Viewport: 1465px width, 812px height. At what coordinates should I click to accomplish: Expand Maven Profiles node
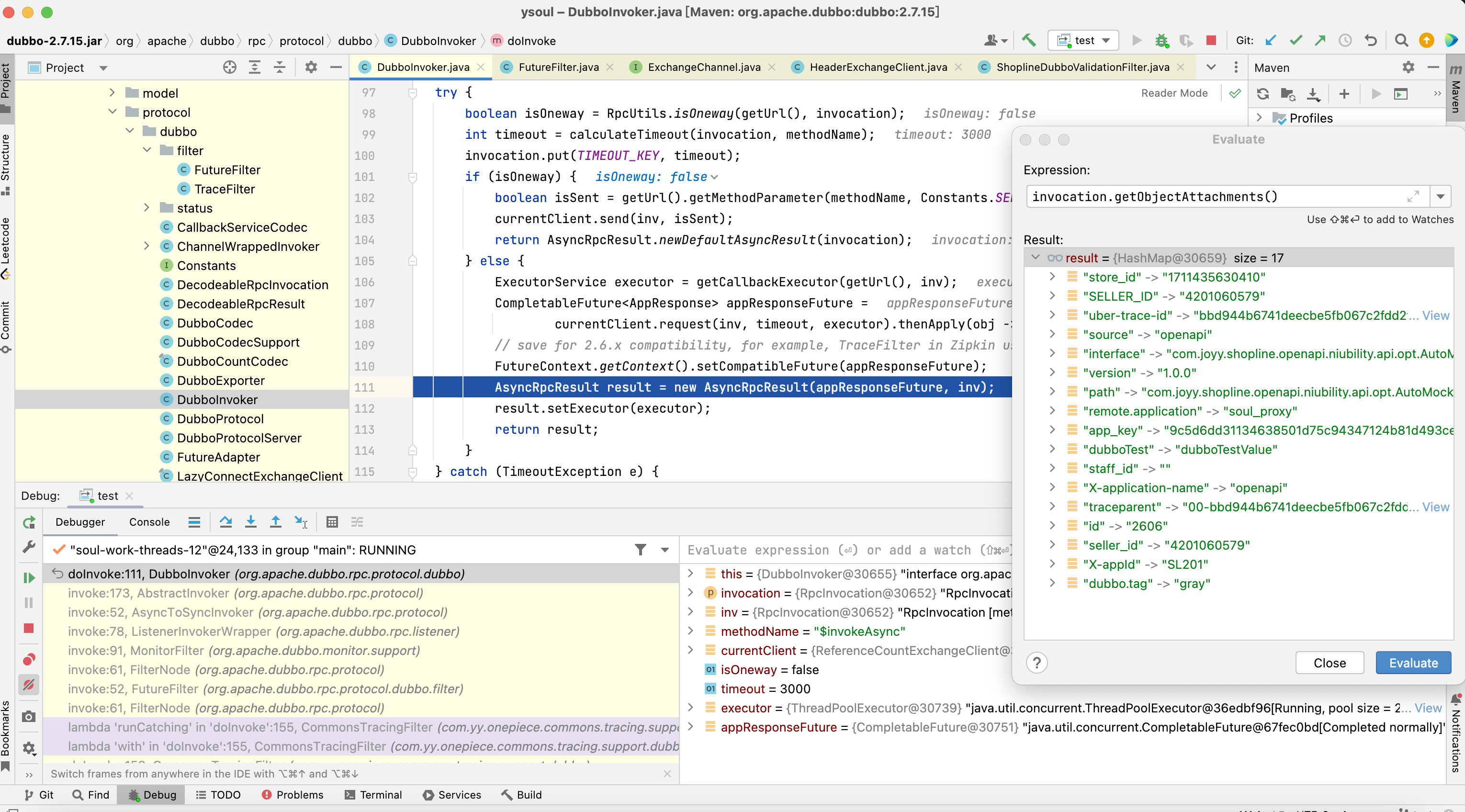click(1259, 118)
